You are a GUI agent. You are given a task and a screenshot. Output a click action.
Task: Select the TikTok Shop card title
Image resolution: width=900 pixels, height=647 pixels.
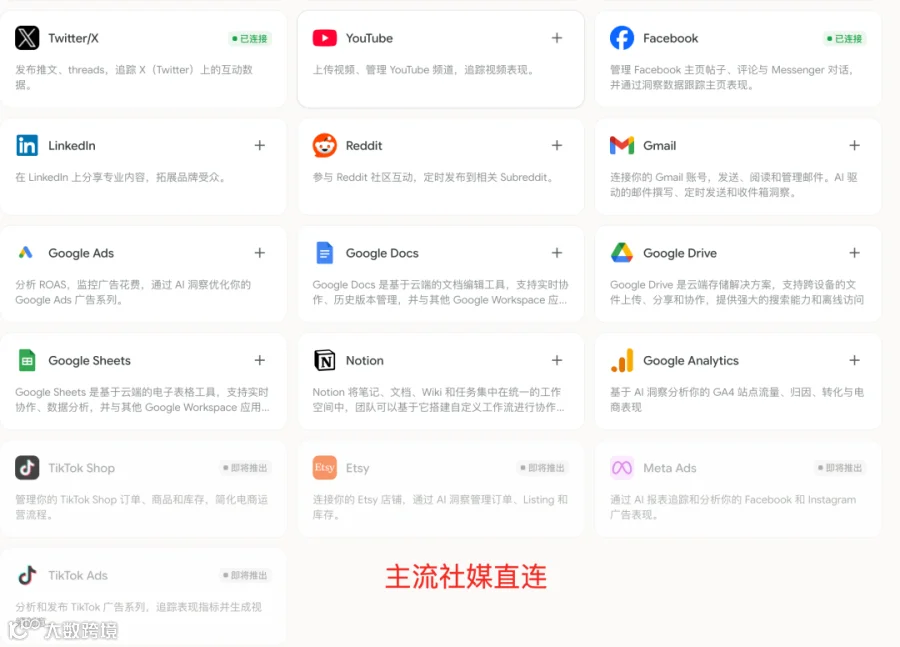pyautogui.click(x=82, y=468)
